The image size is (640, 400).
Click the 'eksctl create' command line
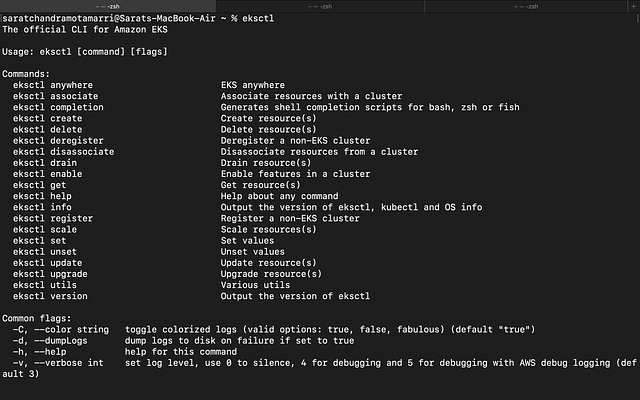[x=47, y=118]
